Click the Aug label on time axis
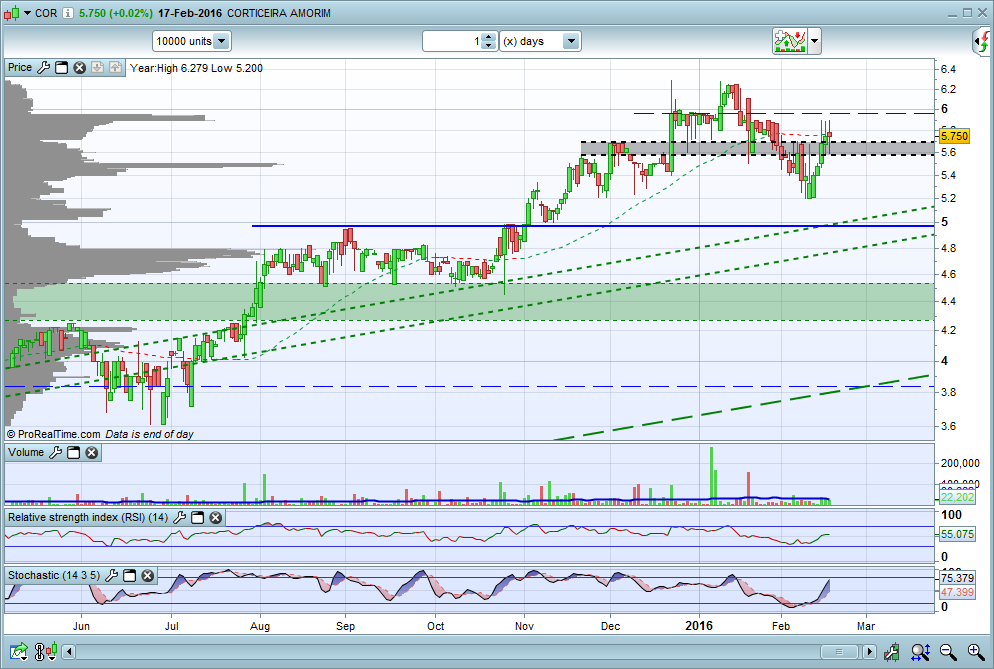Image resolution: width=994 pixels, height=669 pixels. [x=260, y=626]
